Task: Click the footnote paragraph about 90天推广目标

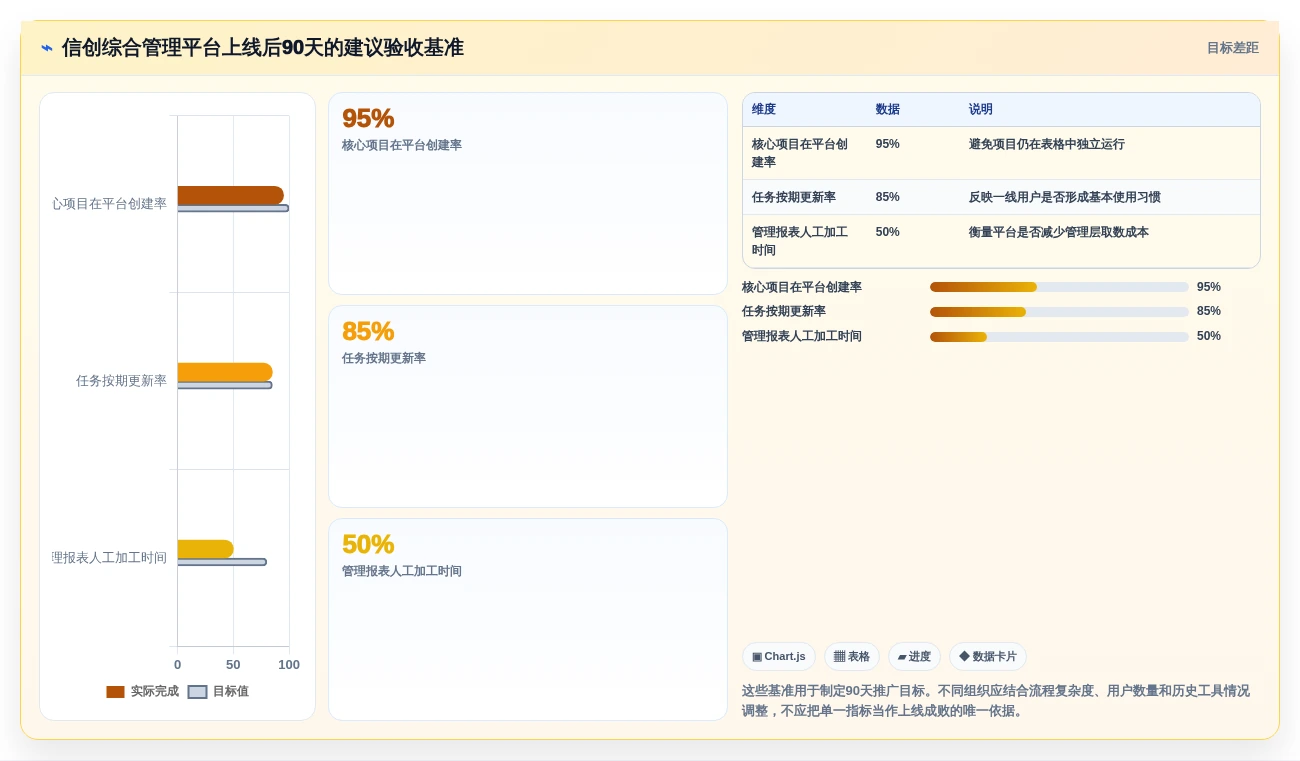Action: pyautogui.click(x=996, y=701)
